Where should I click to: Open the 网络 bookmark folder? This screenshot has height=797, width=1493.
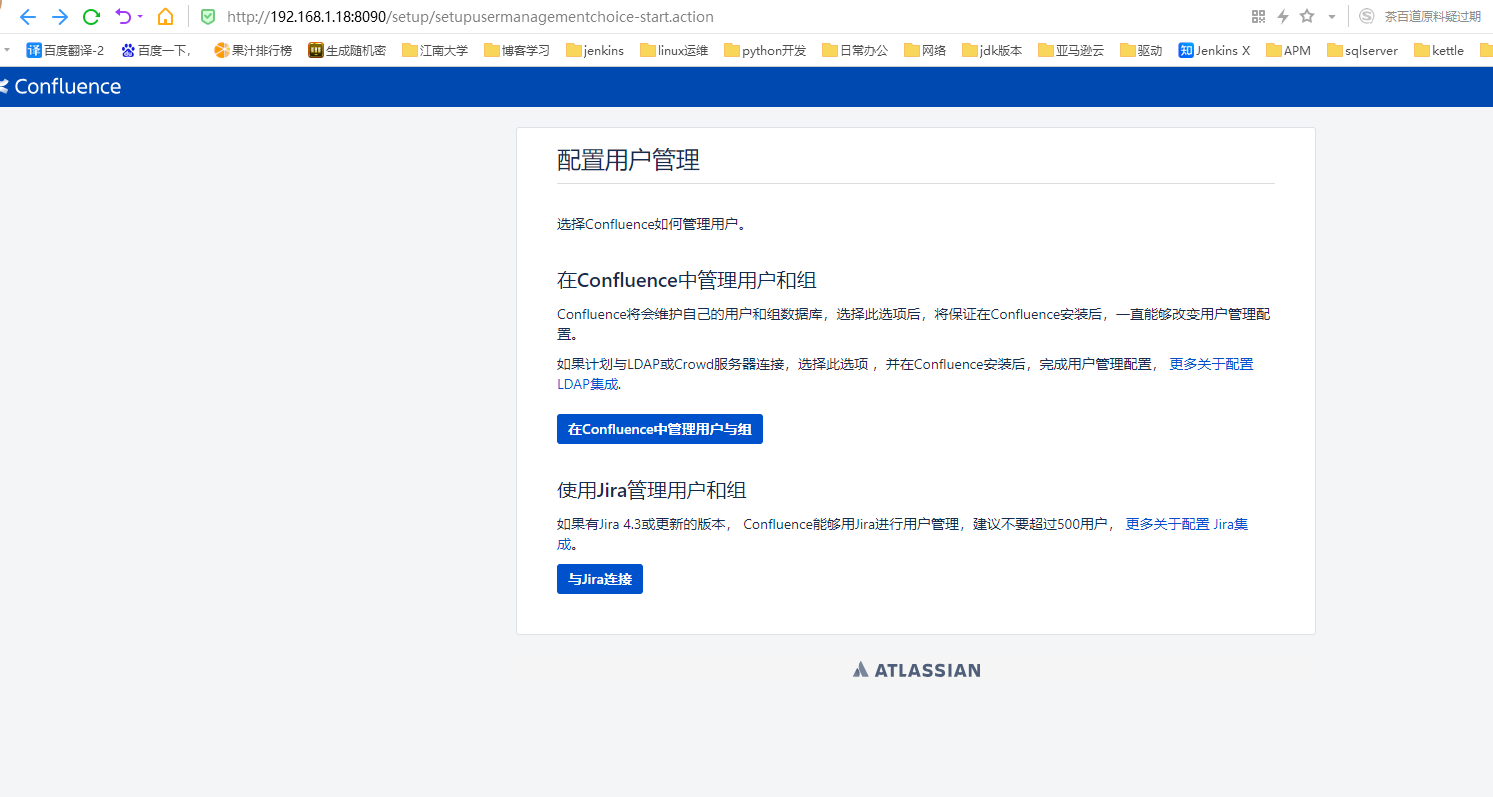point(925,50)
